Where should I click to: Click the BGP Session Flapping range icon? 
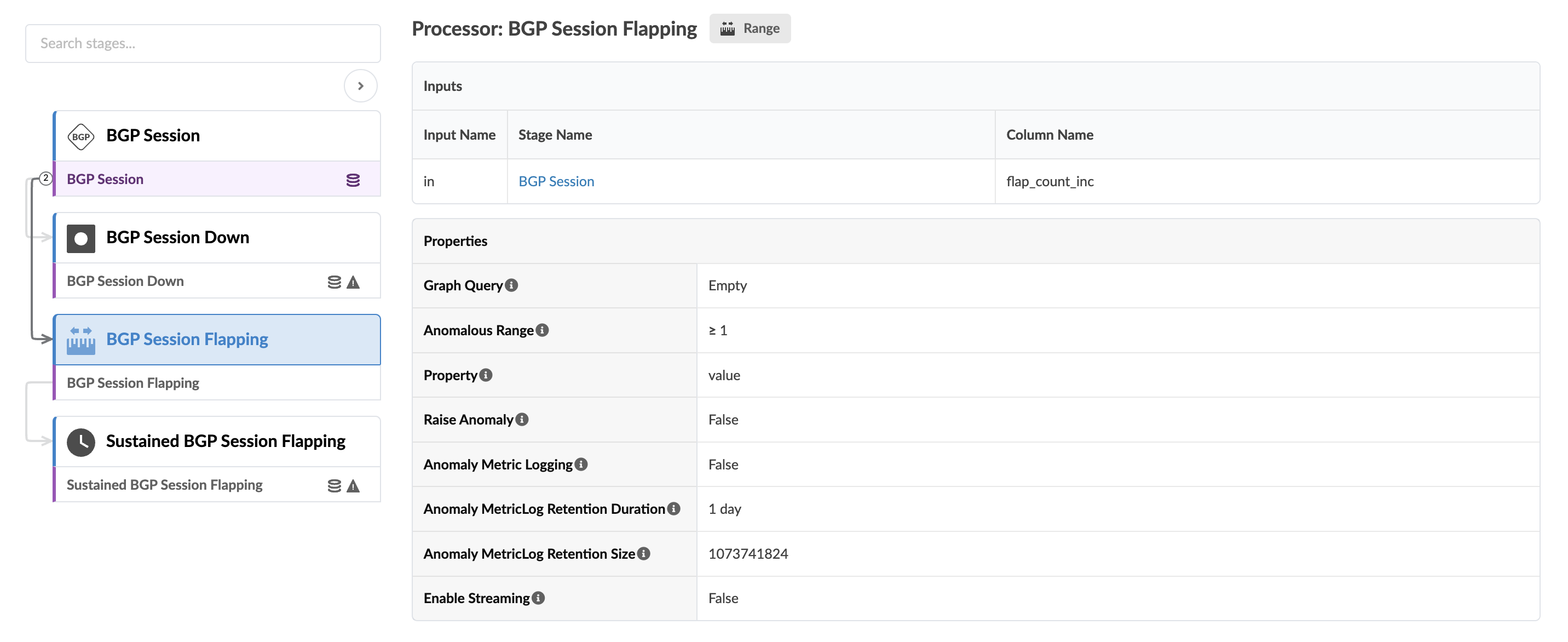(x=80, y=340)
